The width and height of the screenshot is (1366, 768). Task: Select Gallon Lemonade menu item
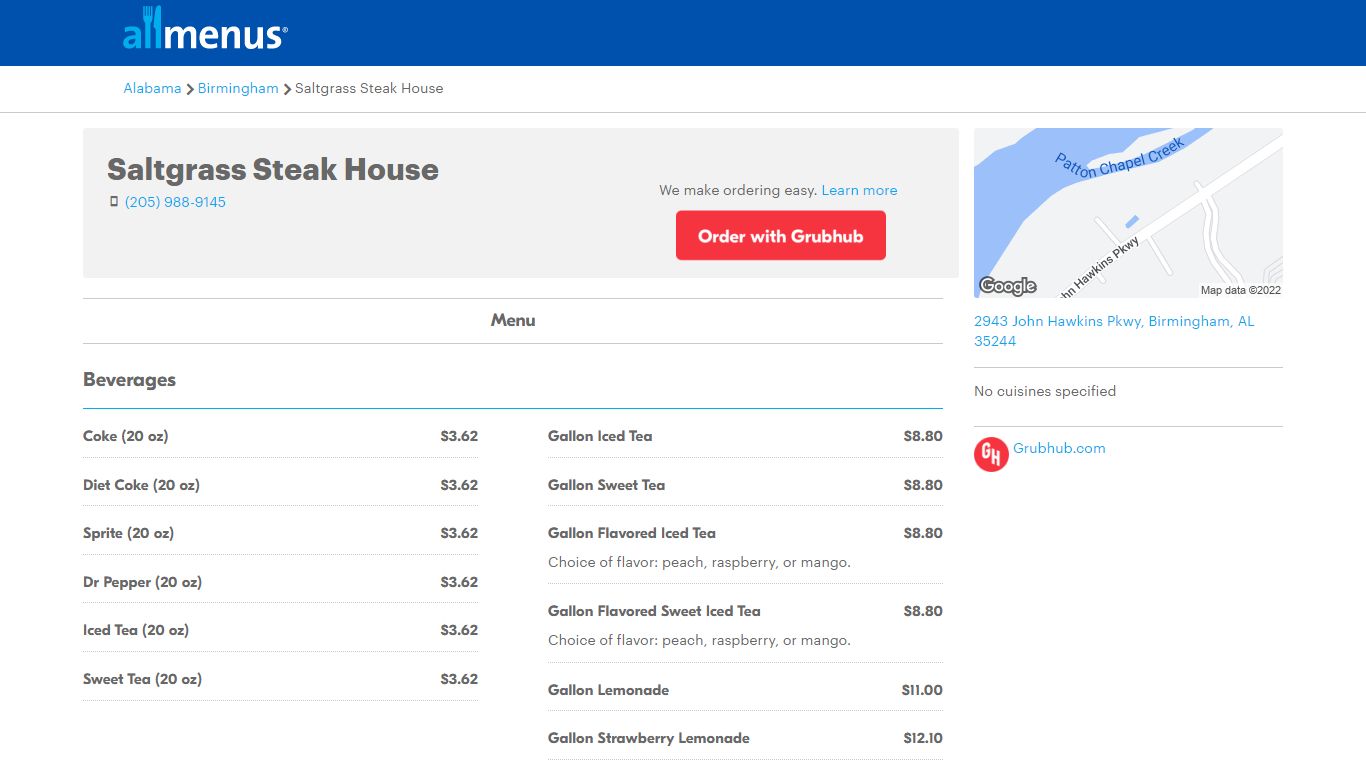pyautogui.click(x=608, y=690)
